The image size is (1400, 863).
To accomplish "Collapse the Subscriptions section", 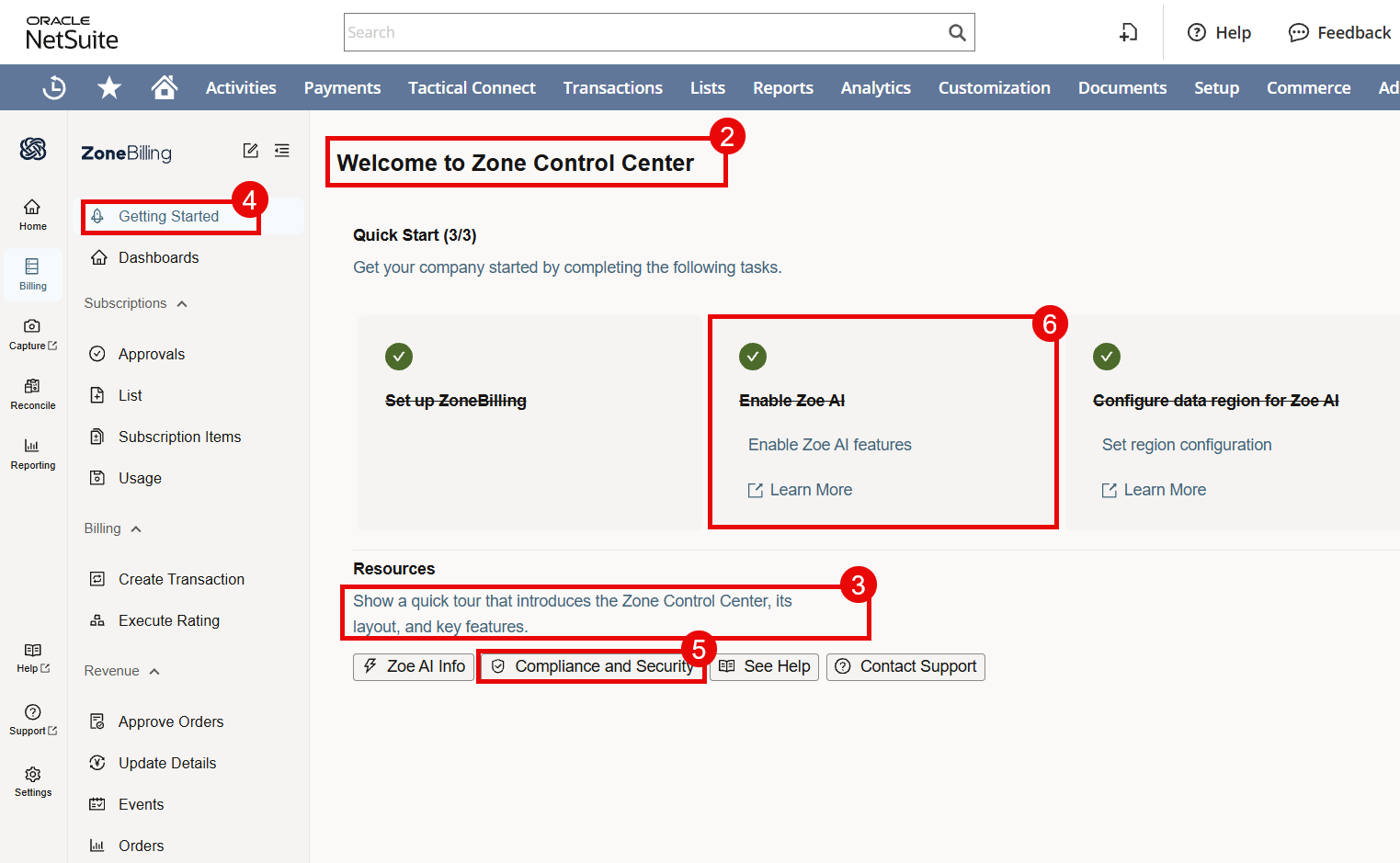I will point(136,303).
